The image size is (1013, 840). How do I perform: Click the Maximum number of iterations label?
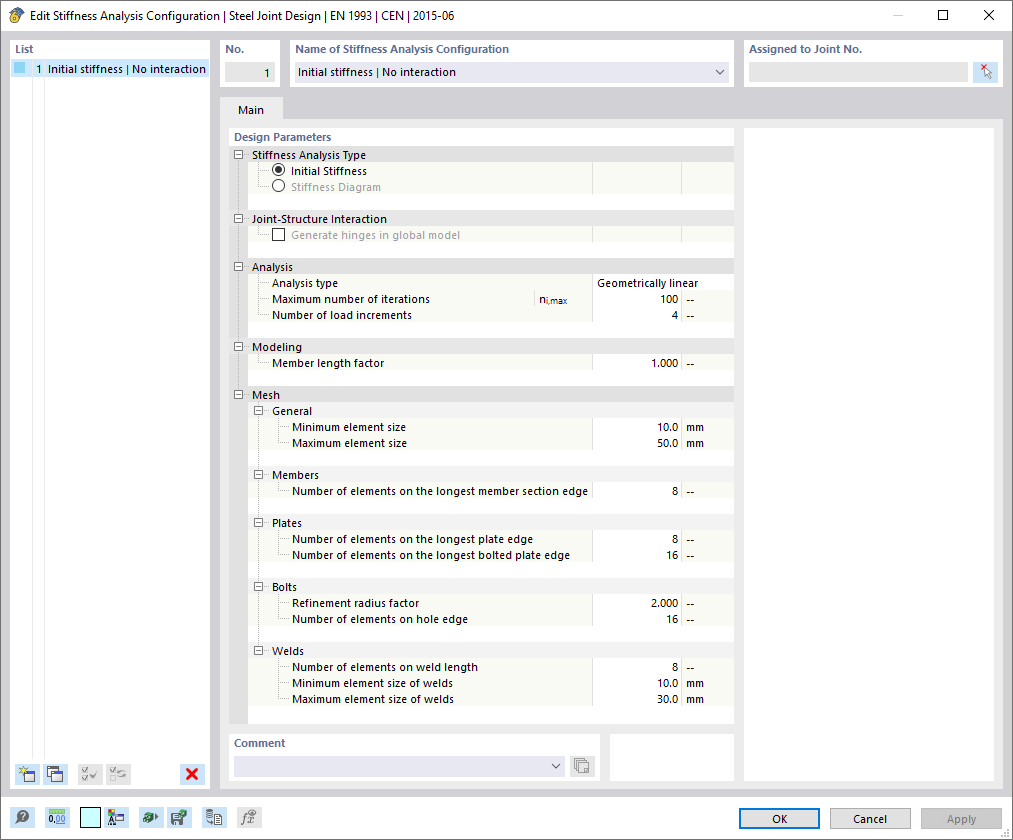pyautogui.click(x=351, y=299)
